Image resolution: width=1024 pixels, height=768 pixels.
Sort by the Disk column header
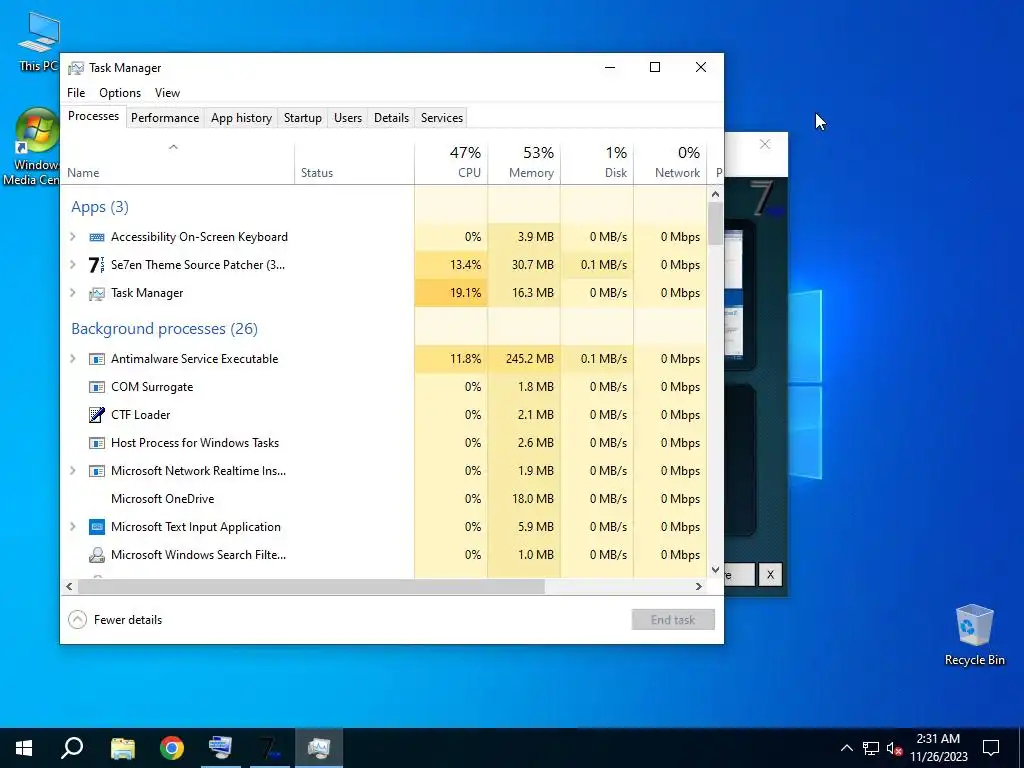tap(597, 163)
